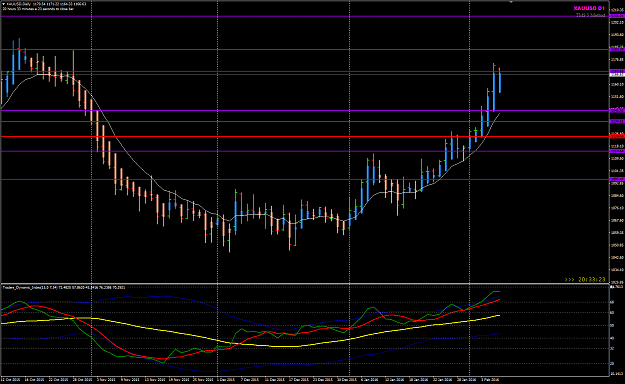Screen dimensions: 625x384
Task: Click the 3 Nov 2015 date label
Action: click(105, 380)
